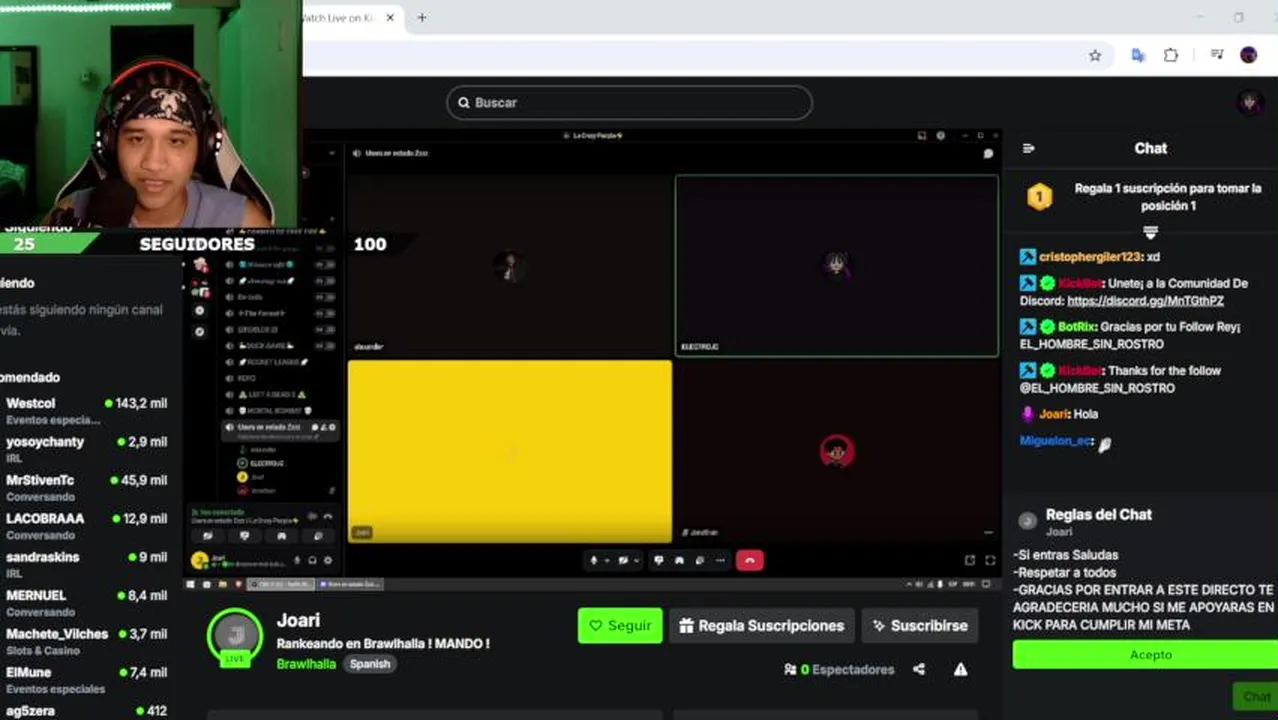Open the Machete_Vilches recommended channel
Viewport: 1278px width, 720px height.
[87, 641]
